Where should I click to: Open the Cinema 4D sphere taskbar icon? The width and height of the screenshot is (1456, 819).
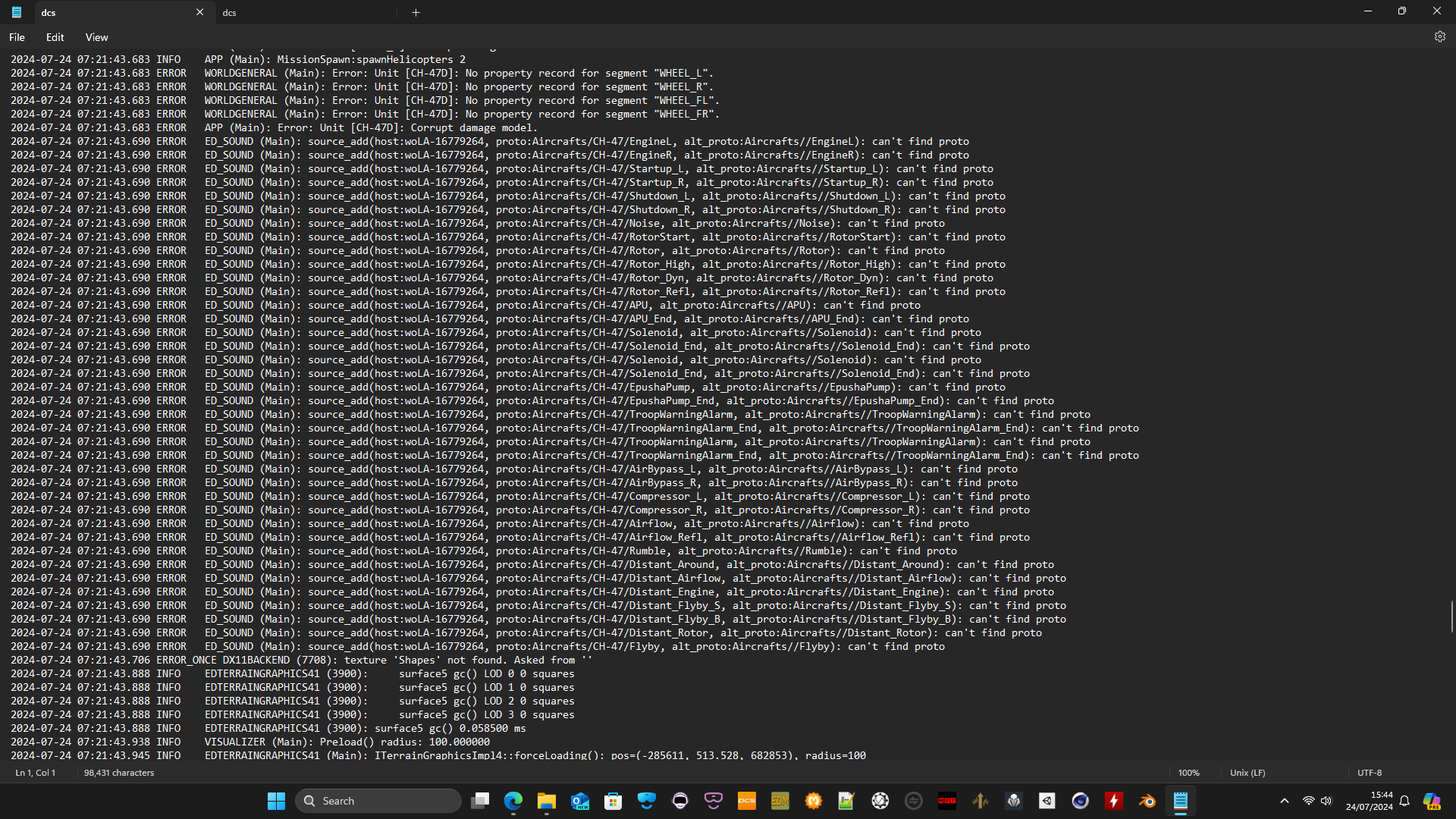tap(1081, 801)
